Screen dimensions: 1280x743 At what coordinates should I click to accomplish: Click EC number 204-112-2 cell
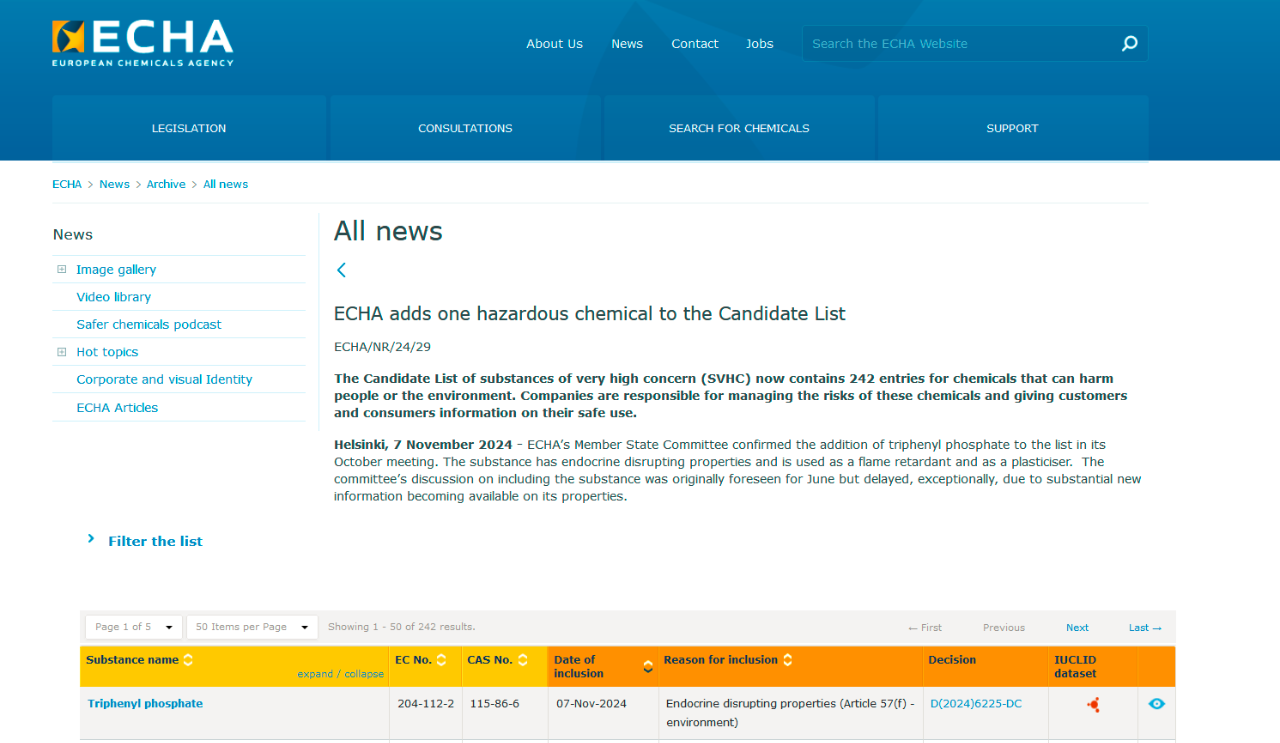(x=426, y=704)
